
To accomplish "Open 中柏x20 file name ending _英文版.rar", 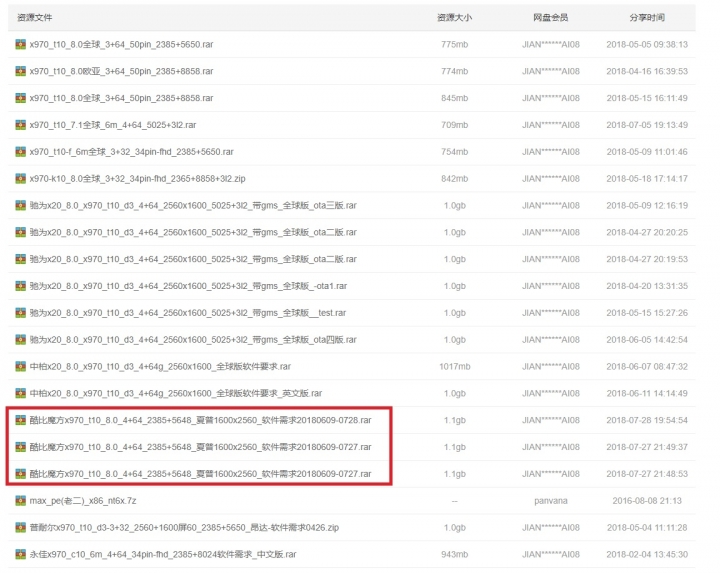I will pyautogui.click(x=176, y=393).
